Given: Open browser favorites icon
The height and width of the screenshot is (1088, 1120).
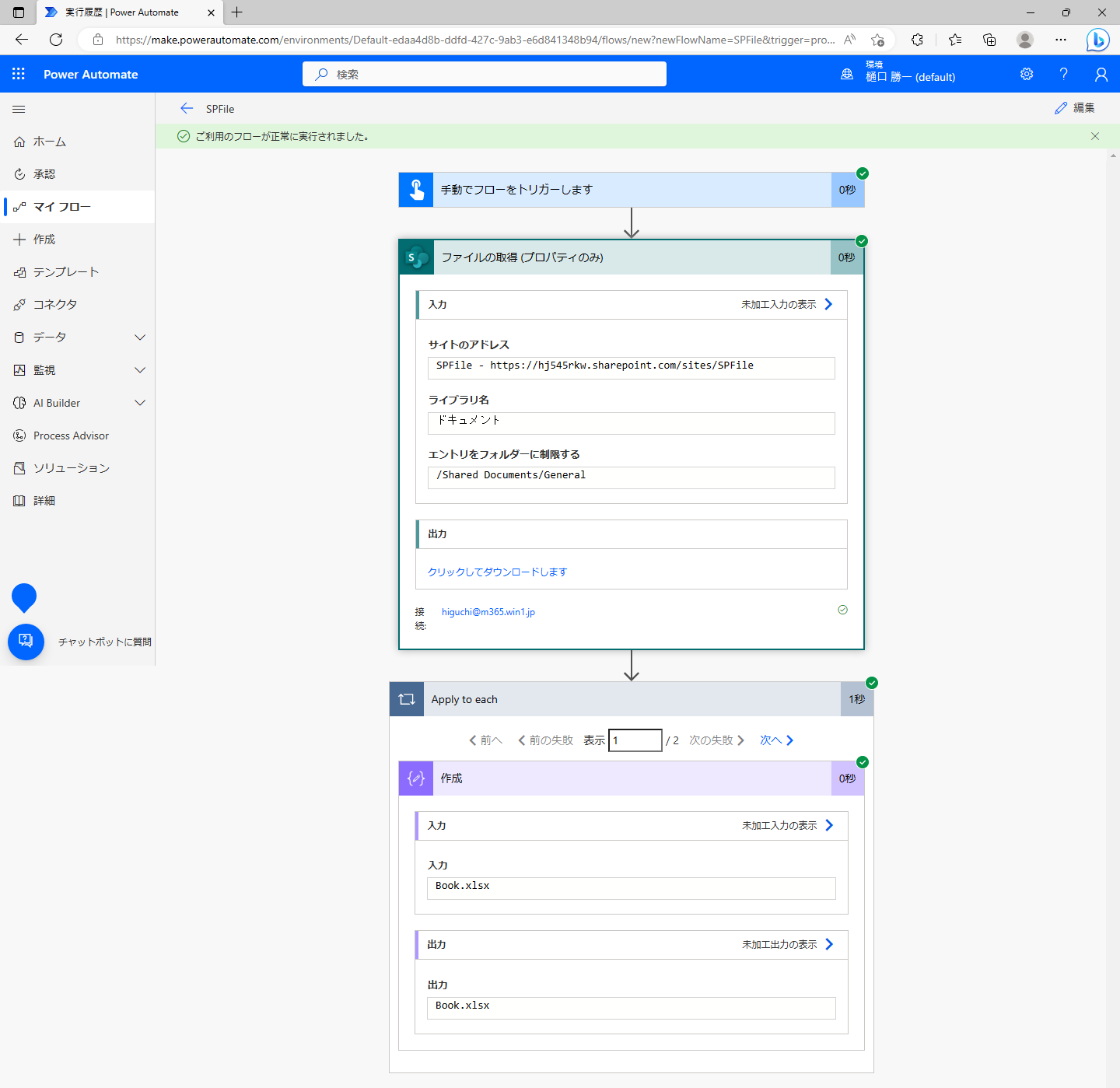Looking at the screenshot, I should (955, 40).
